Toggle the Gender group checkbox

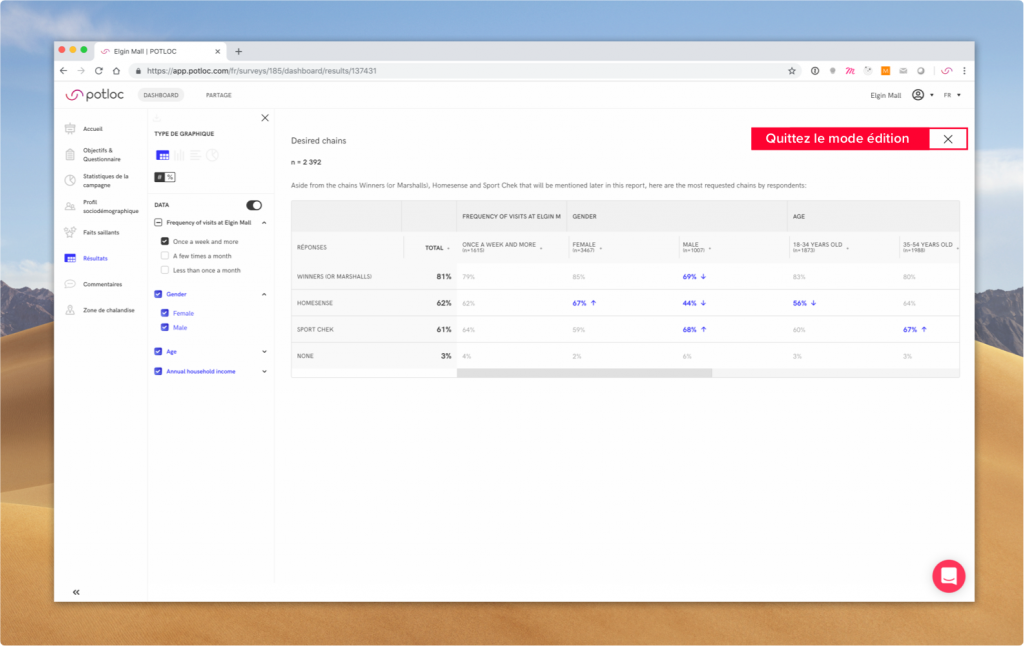pos(158,294)
